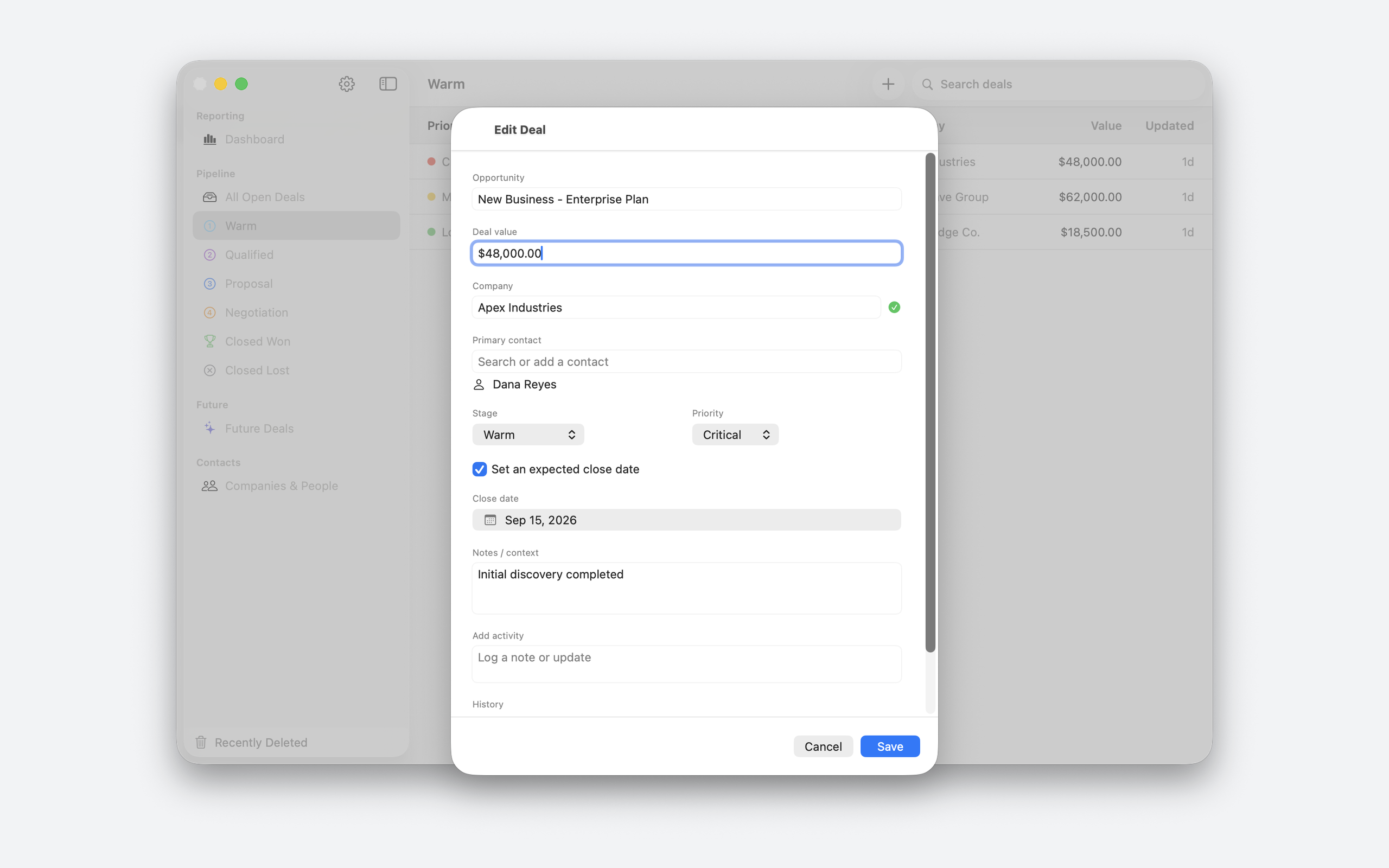Screen dimensions: 1389x868
Task: Click the Notes / context text area
Action: 686,589
